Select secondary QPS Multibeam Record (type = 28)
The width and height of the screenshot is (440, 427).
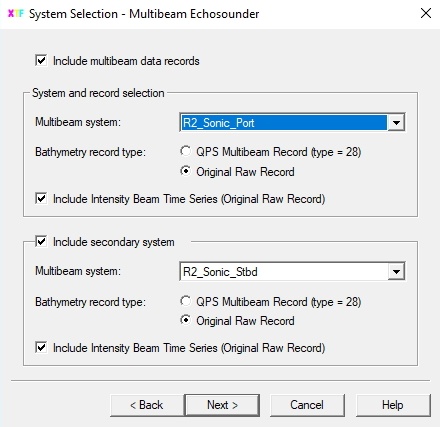pos(186,301)
